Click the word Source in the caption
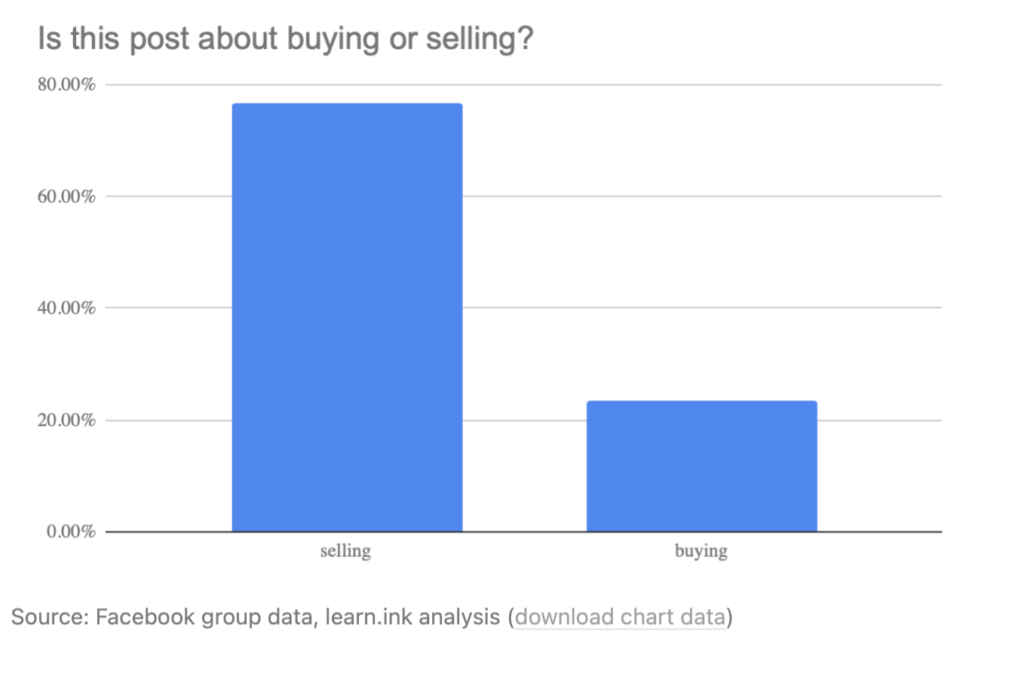The width and height of the screenshot is (1024, 683). 50,616
